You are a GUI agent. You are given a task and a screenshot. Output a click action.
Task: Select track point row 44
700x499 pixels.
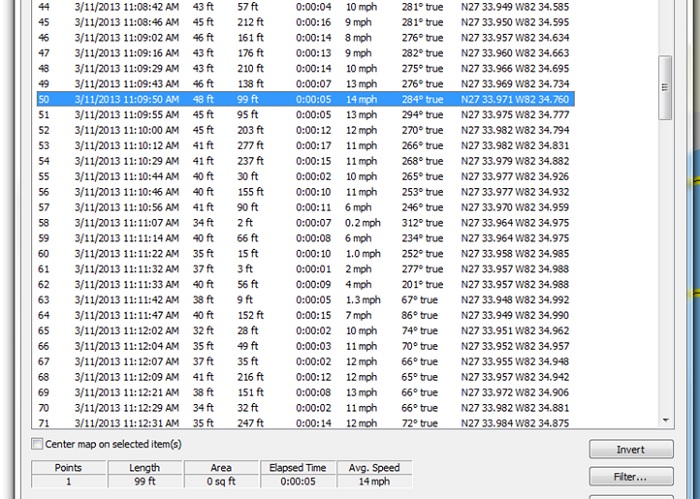click(300, 7)
